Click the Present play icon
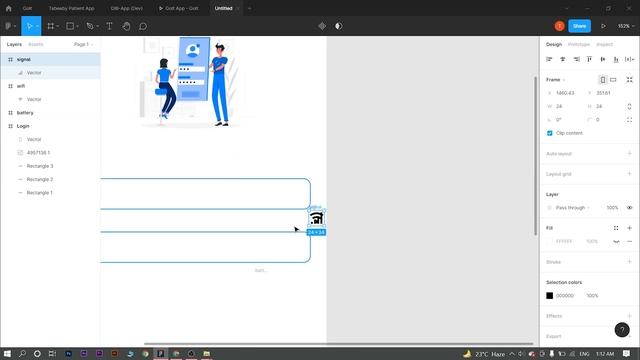 point(603,26)
